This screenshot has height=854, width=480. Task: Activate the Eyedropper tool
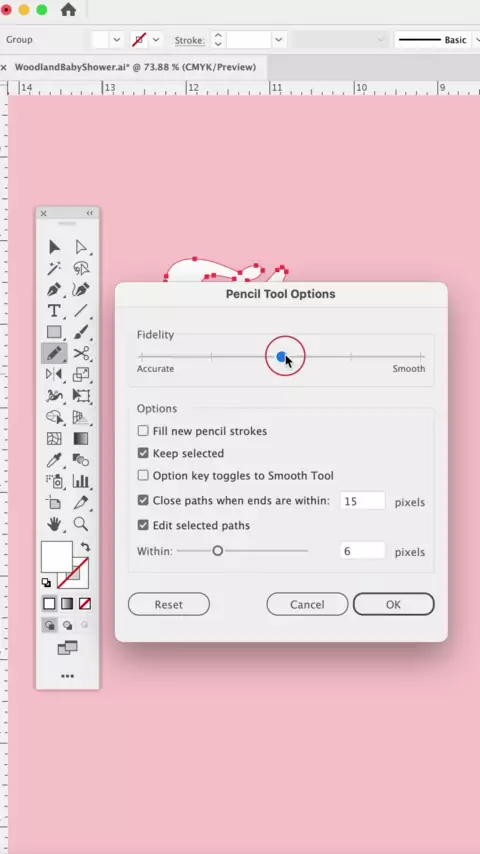(x=54, y=460)
